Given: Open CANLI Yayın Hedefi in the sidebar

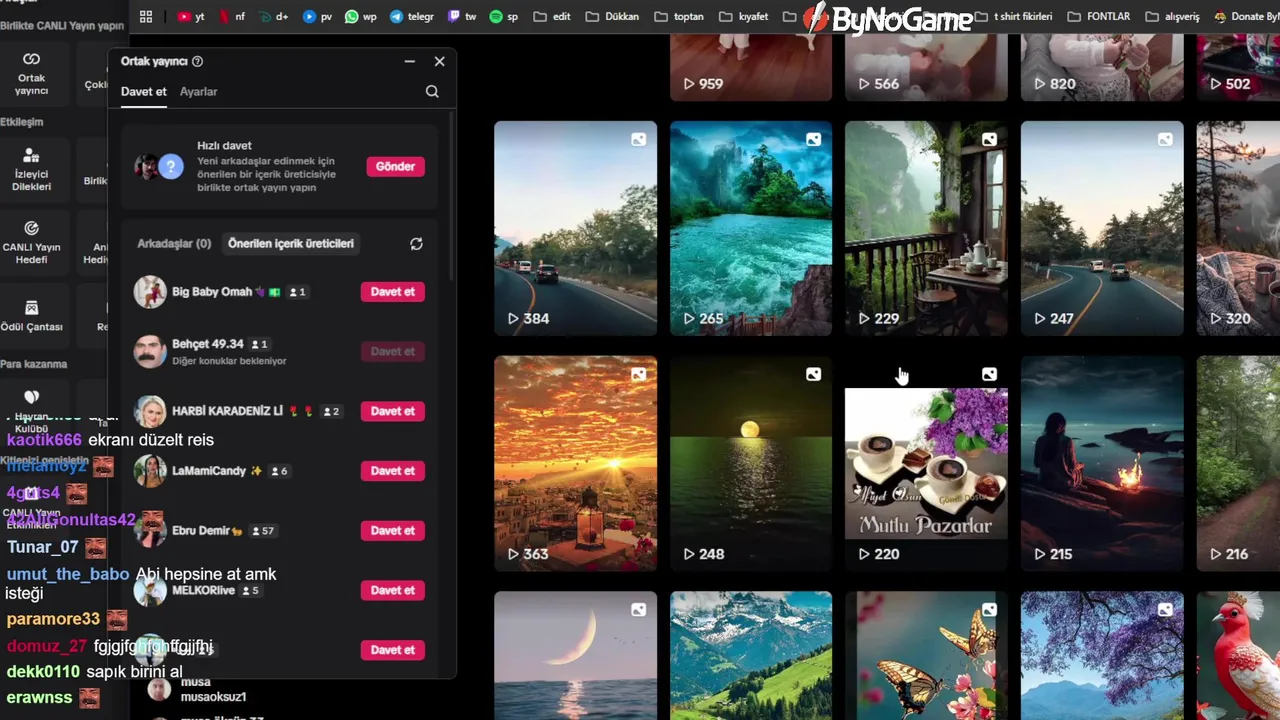Looking at the screenshot, I should coord(31,242).
